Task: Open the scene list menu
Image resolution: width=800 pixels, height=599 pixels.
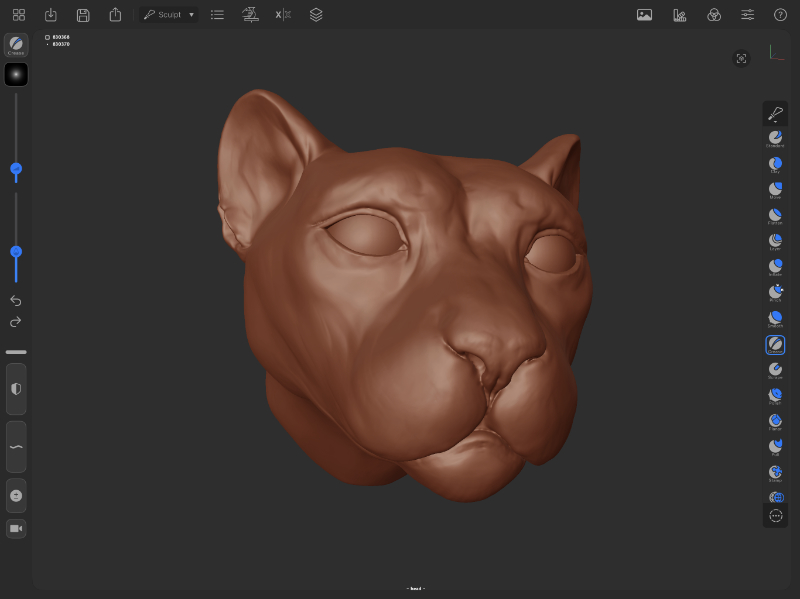Action: tap(217, 15)
